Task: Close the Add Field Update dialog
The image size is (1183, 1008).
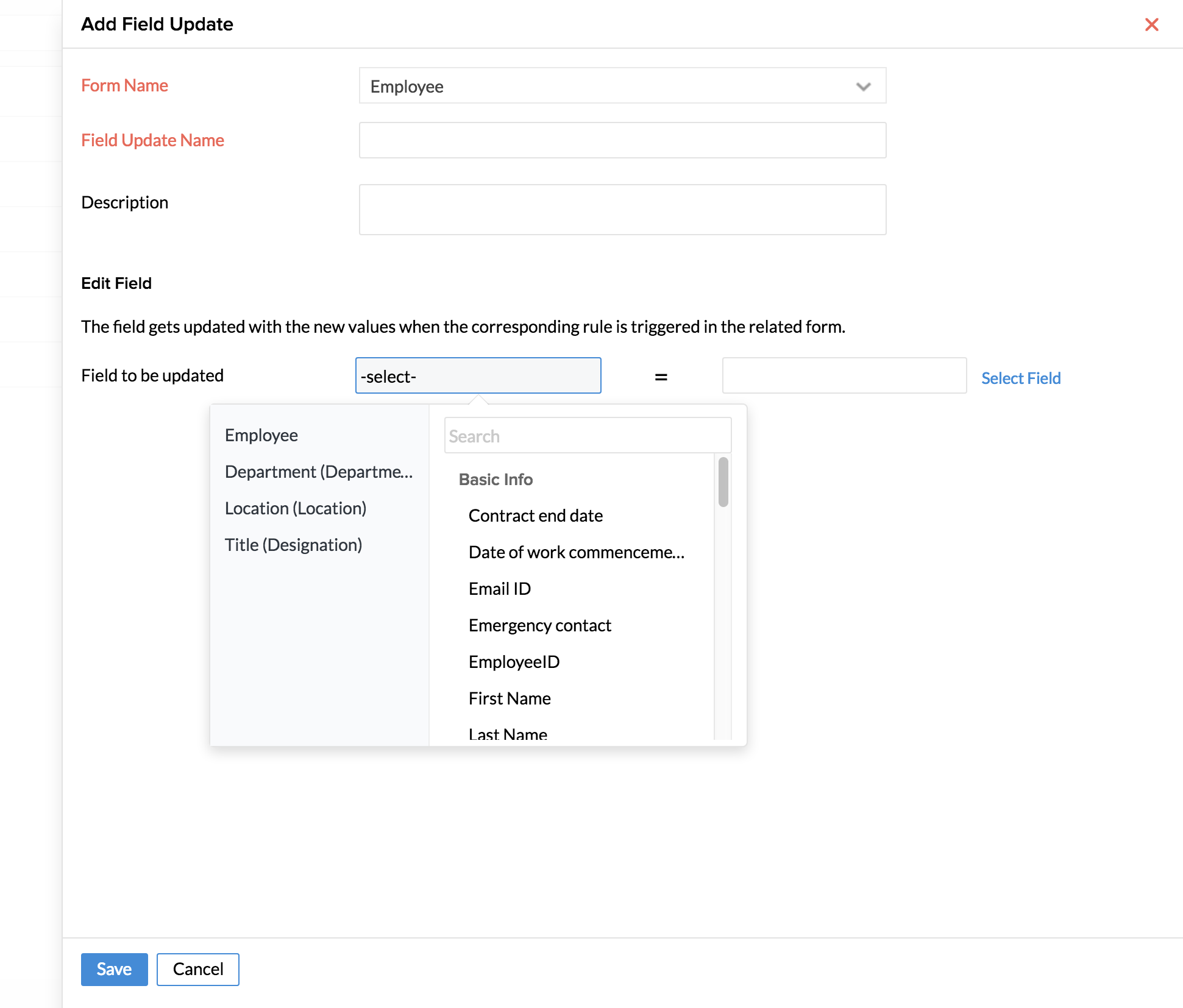Action: click(1151, 24)
